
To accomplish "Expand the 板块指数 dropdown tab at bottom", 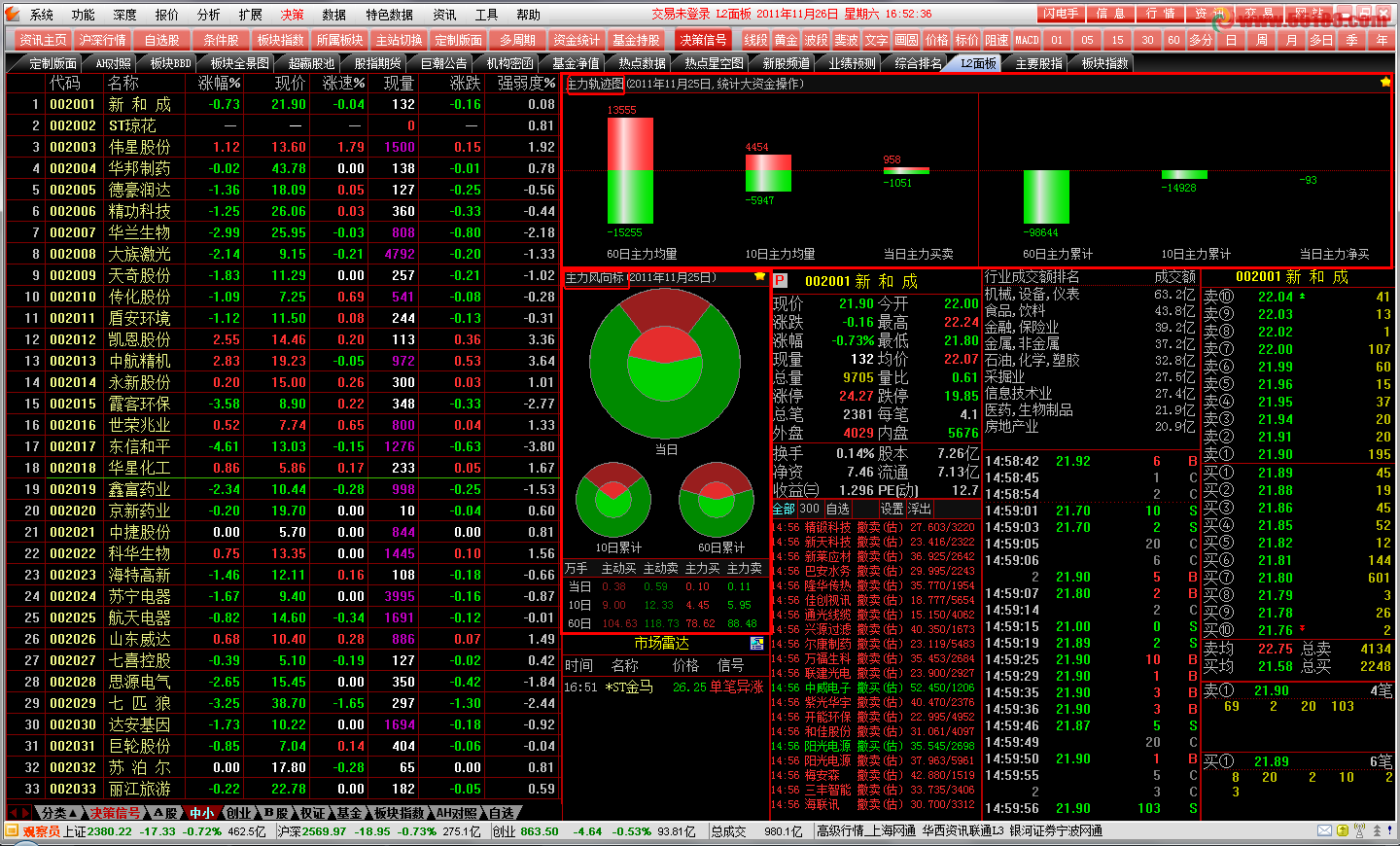I will (x=400, y=813).
